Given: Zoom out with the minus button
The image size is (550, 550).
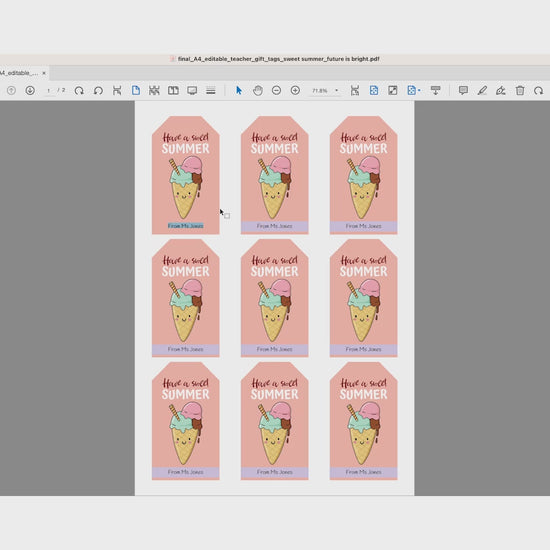Looking at the screenshot, I should [x=276, y=90].
